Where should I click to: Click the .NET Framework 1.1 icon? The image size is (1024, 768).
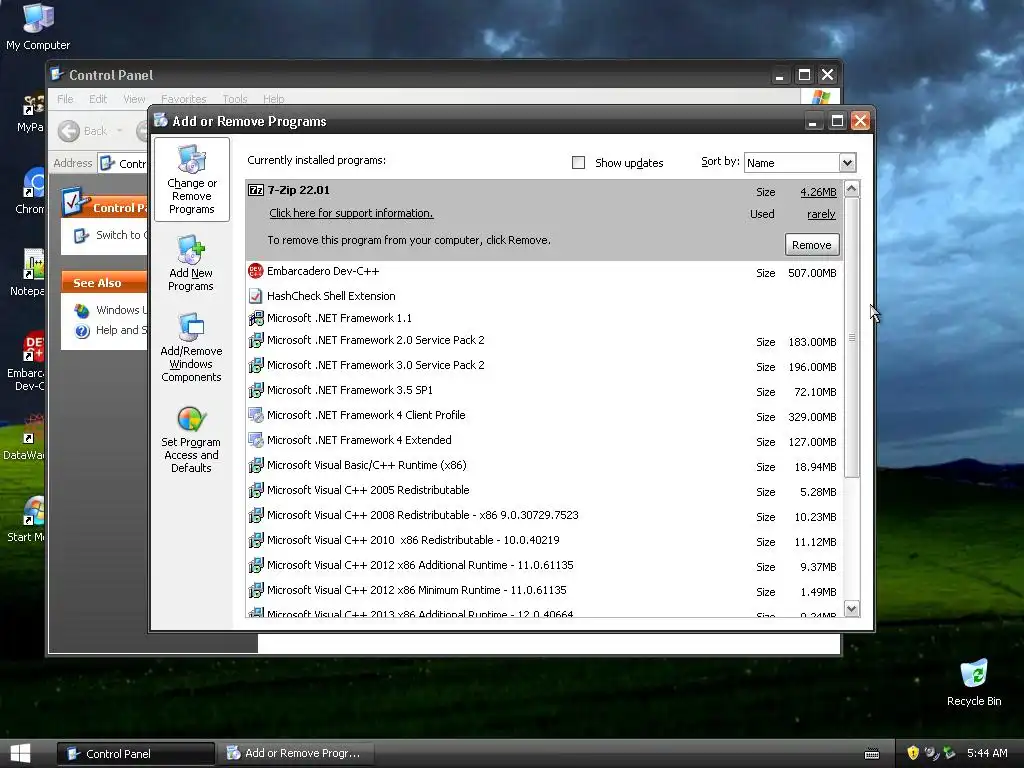[x=256, y=318]
